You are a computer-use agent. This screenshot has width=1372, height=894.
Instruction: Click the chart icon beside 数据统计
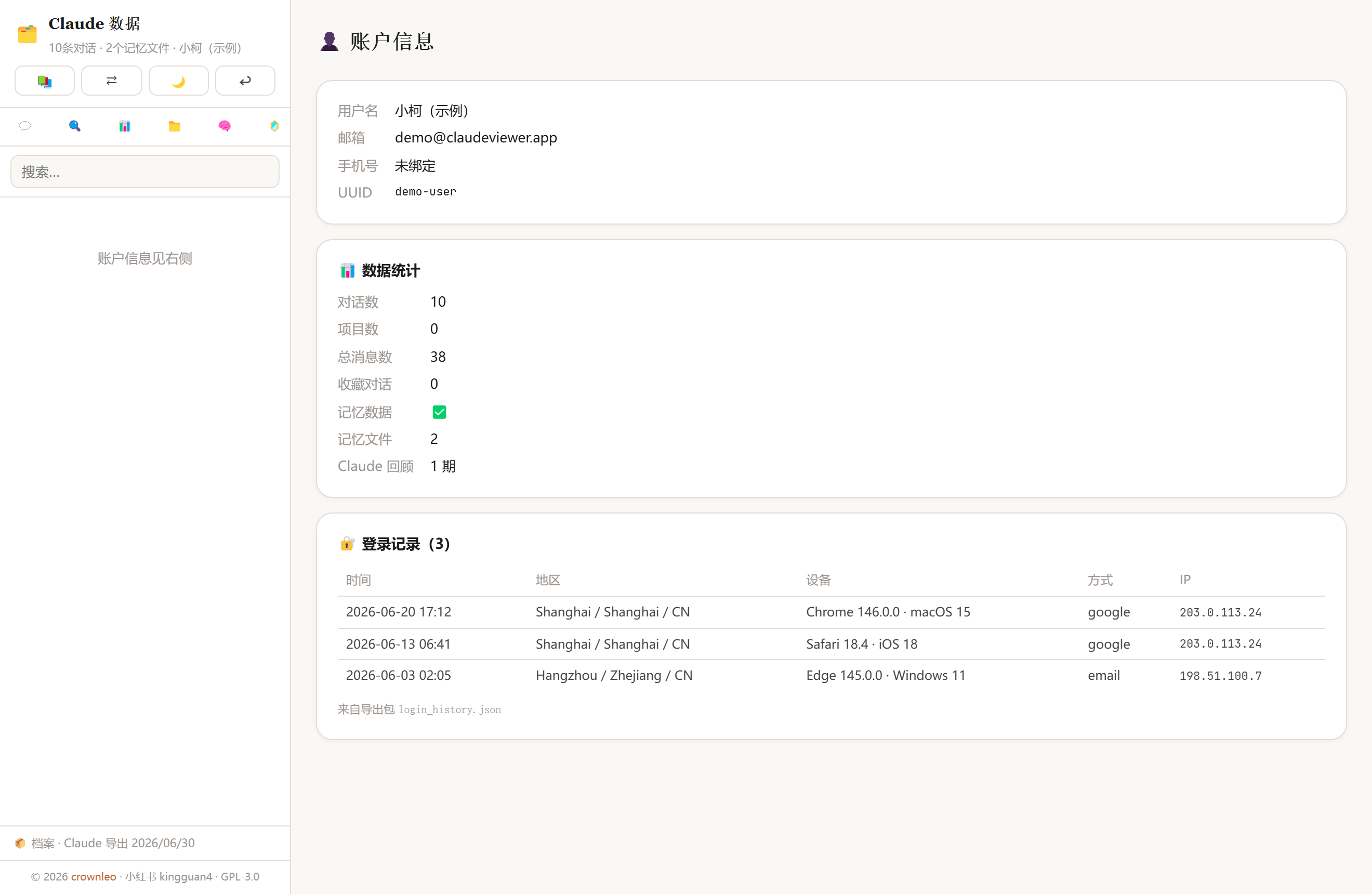point(347,270)
